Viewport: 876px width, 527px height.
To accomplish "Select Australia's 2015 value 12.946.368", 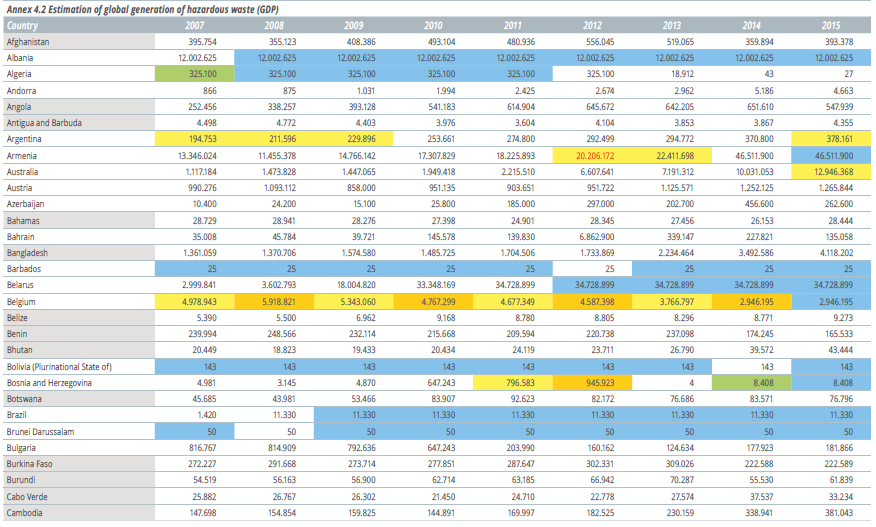I will coord(833,172).
